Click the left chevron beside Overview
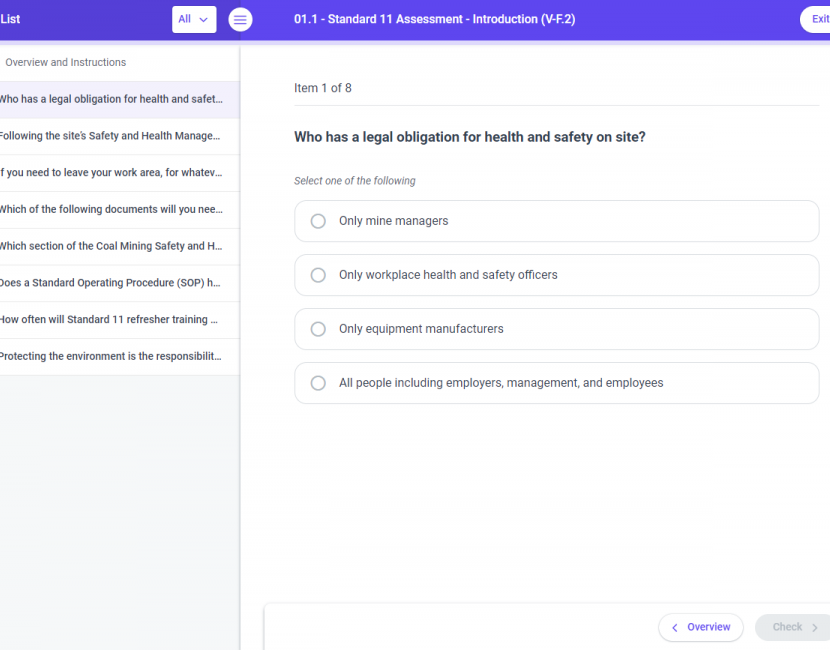Screen dimensions: 830x650 point(674,628)
